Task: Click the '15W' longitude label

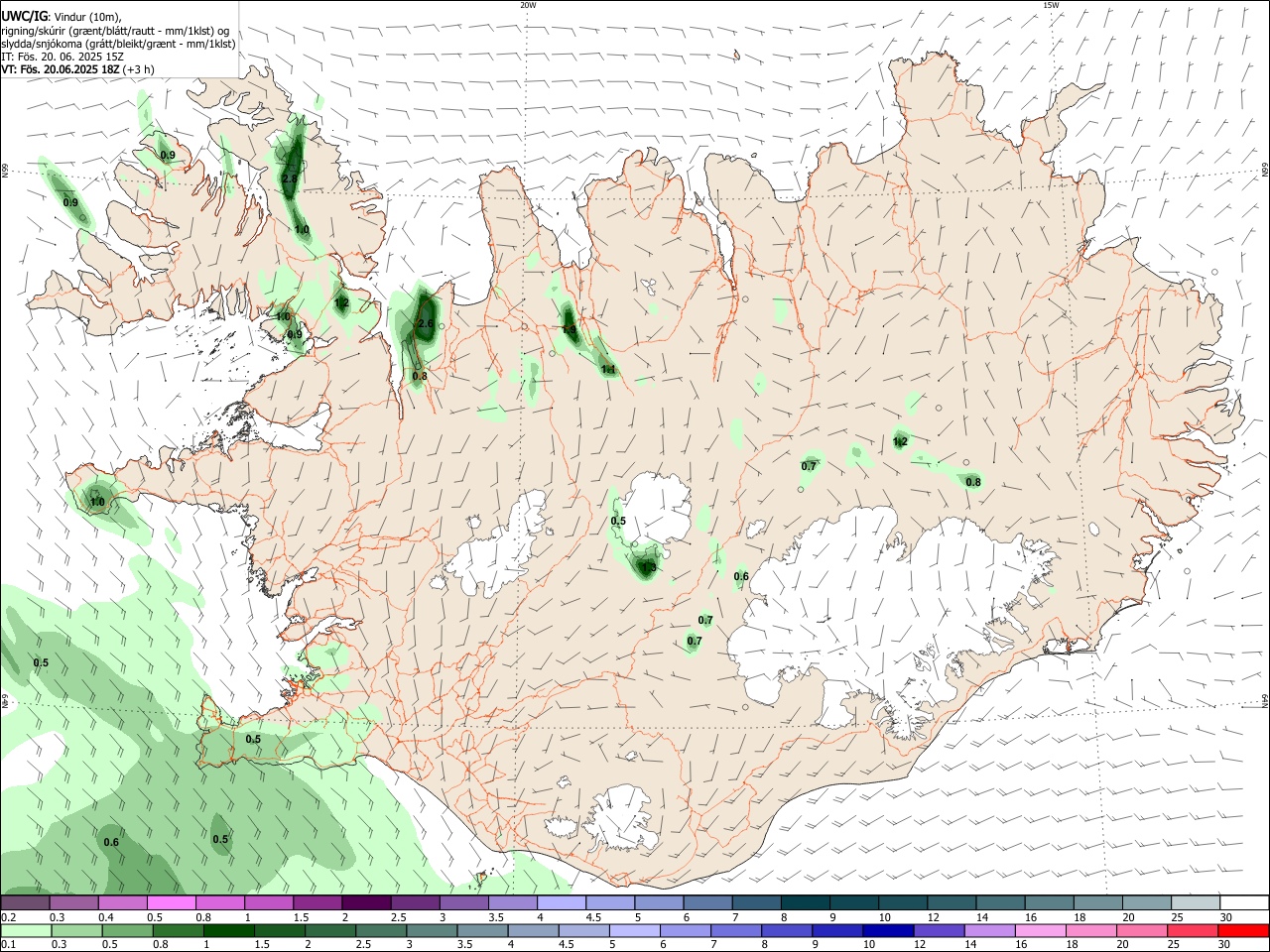Action: [x=1051, y=5]
